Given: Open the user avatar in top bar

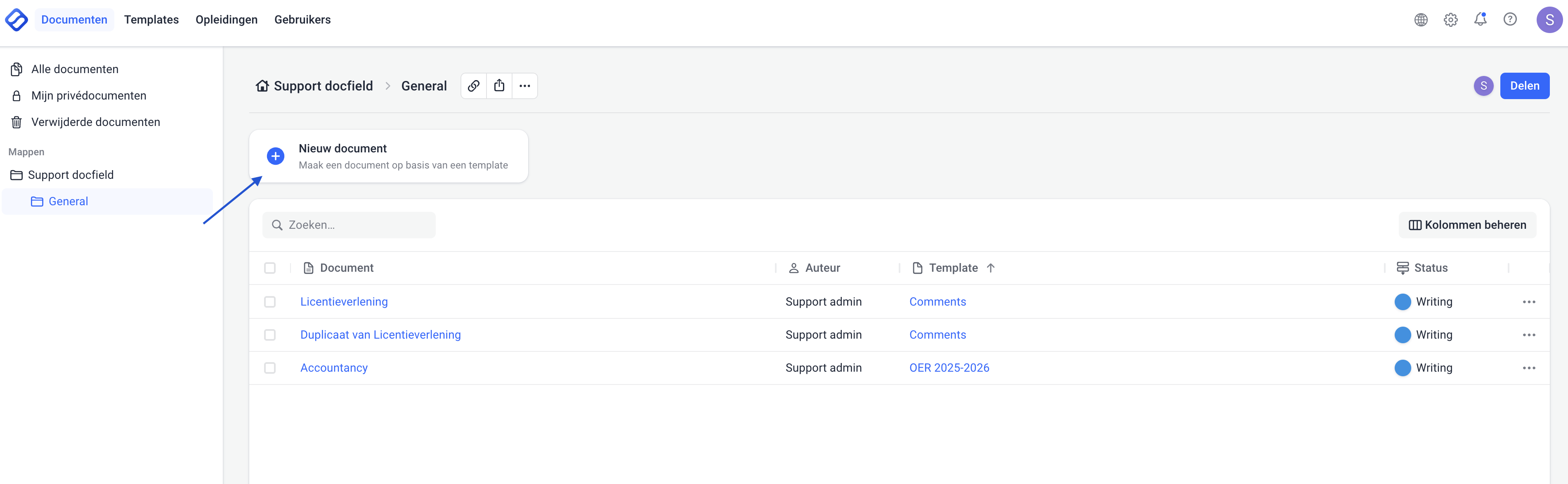Looking at the screenshot, I should [1549, 19].
